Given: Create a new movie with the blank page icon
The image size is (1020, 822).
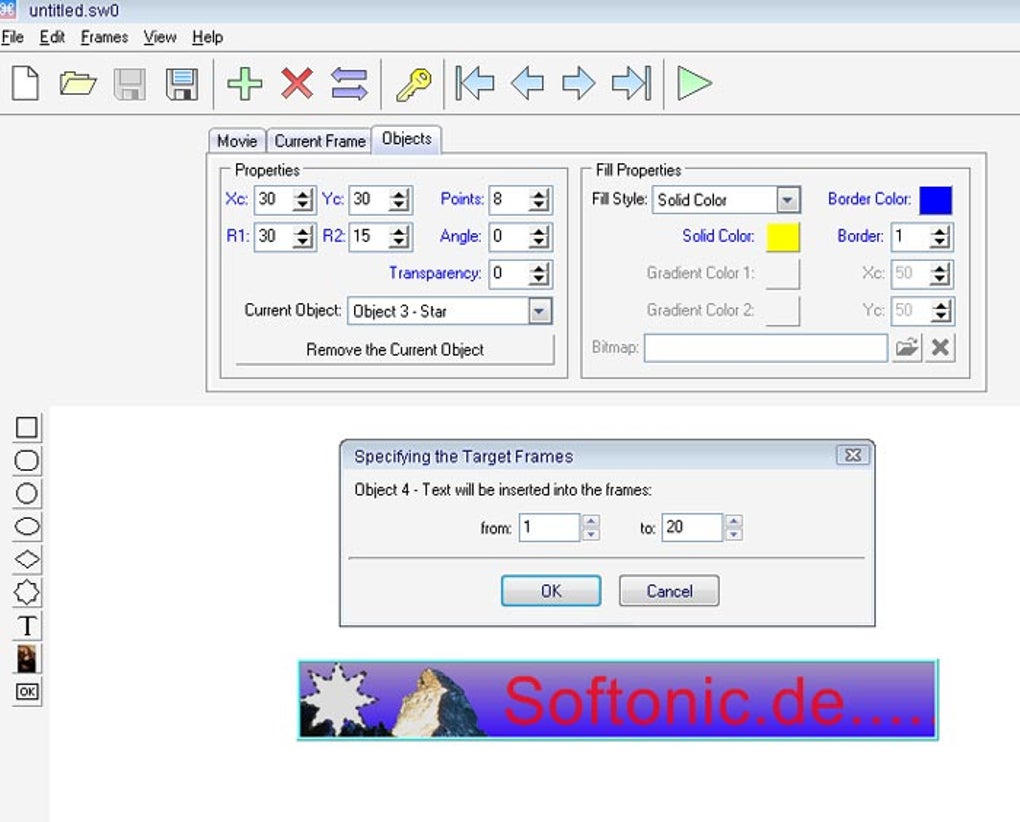Looking at the screenshot, I should 24,84.
